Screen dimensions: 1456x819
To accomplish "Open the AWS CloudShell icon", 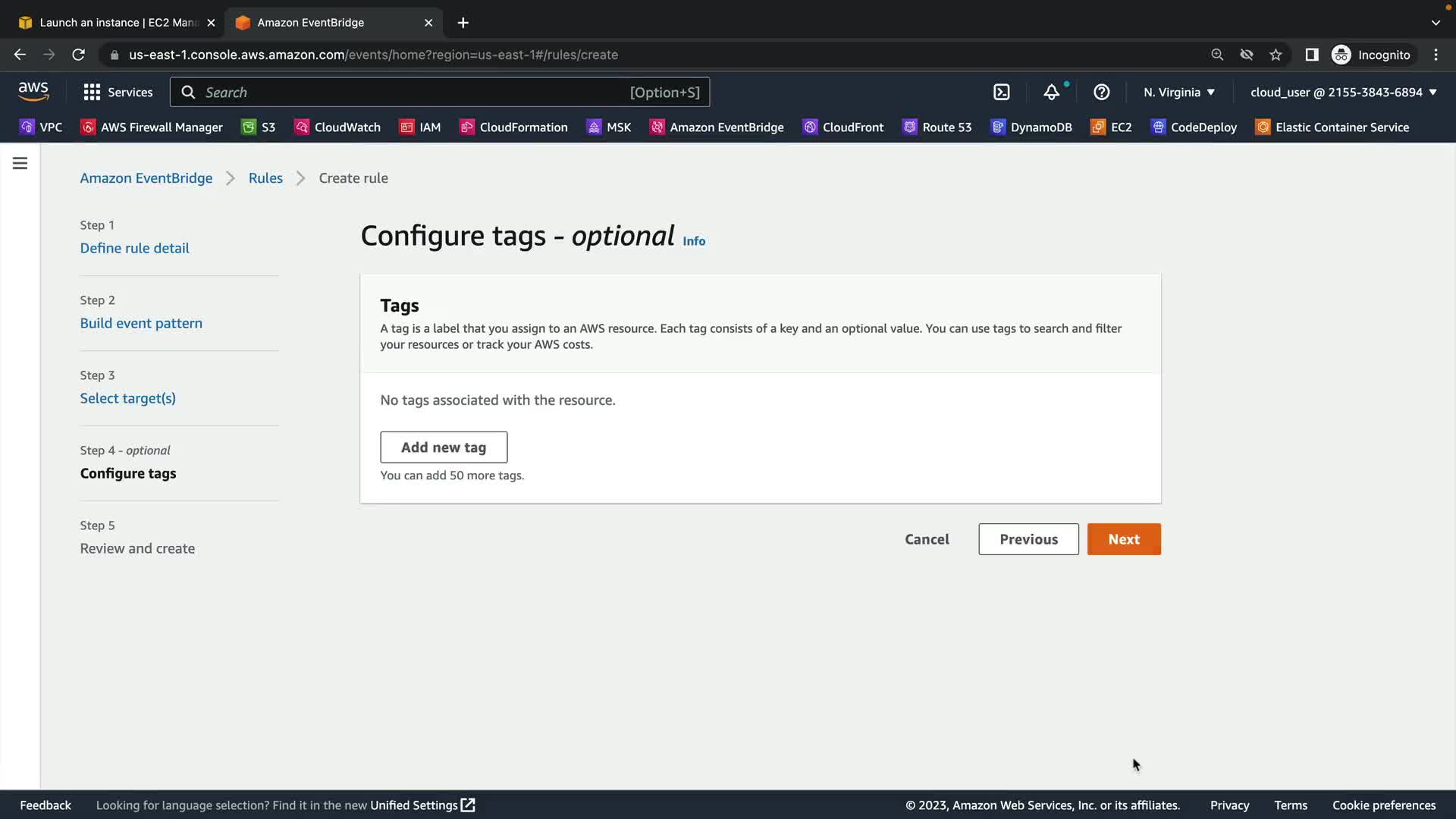I will (x=1002, y=93).
